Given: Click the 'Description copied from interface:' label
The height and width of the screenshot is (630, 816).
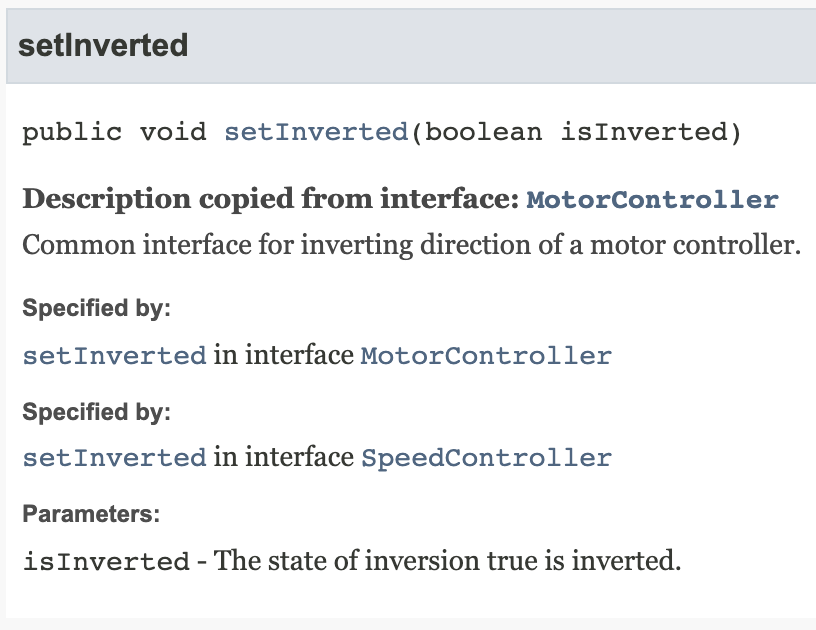Looking at the screenshot, I should (271, 199).
